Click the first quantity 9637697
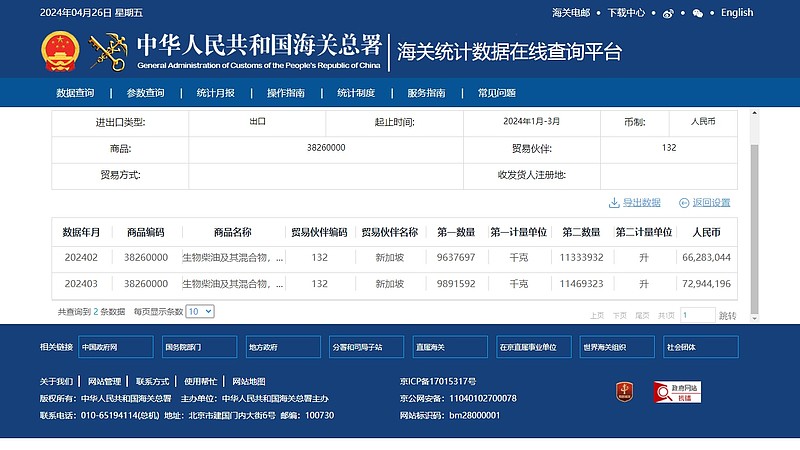Viewport: 800px width, 450px height. tap(456, 258)
